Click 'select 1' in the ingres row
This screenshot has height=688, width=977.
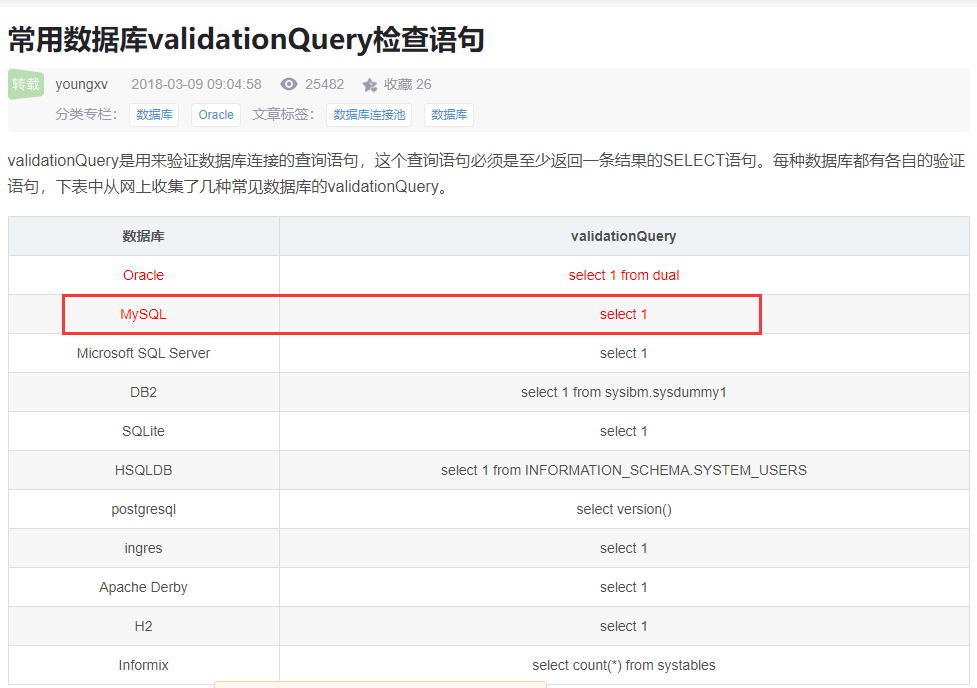click(624, 548)
